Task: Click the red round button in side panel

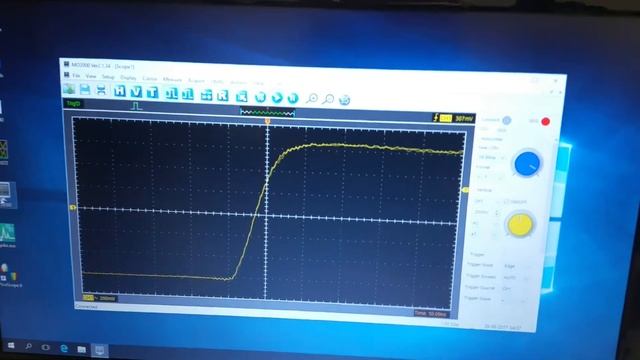Action: [x=545, y=122]
